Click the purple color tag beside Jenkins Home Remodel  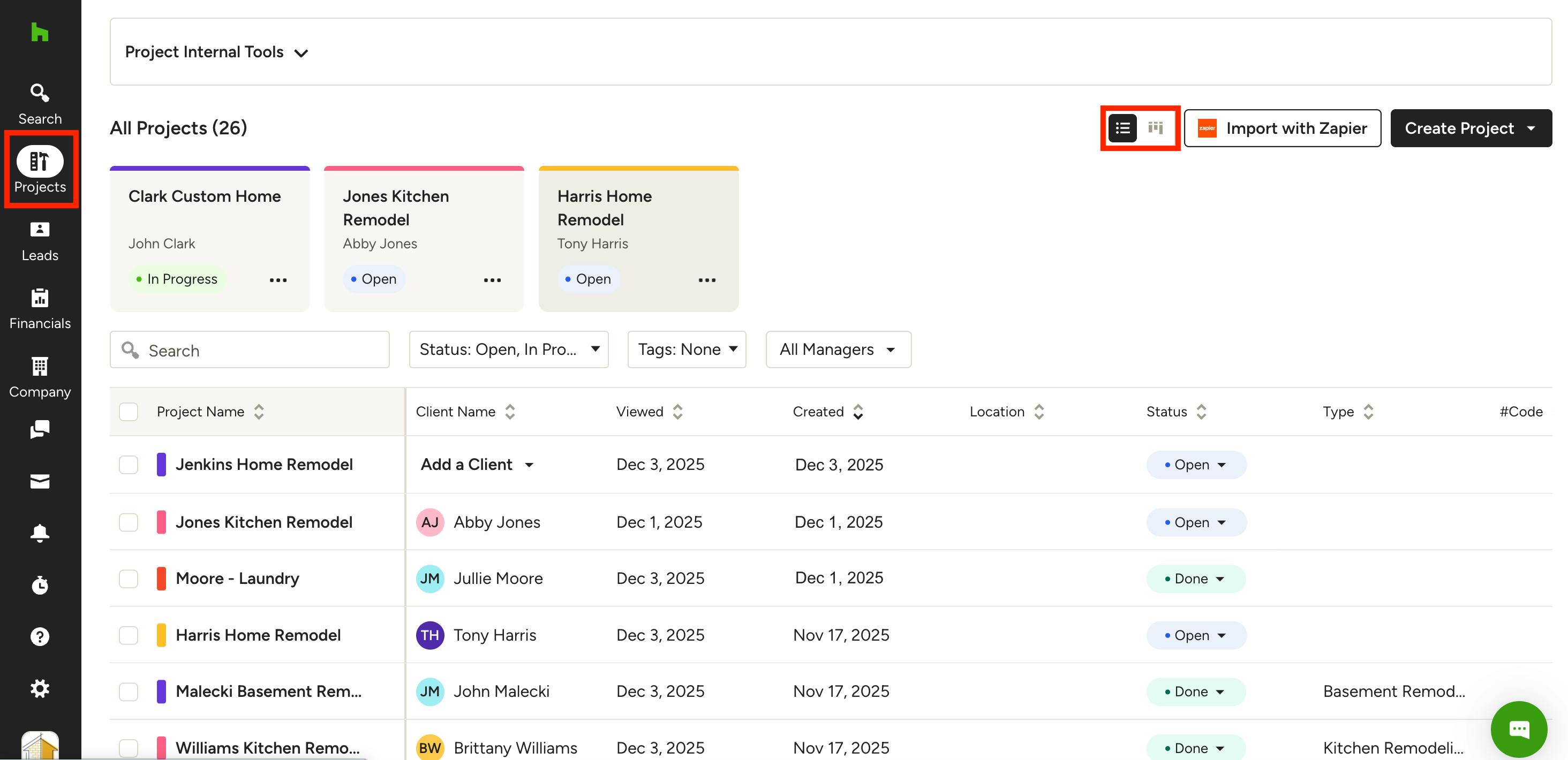click(161, 464)
